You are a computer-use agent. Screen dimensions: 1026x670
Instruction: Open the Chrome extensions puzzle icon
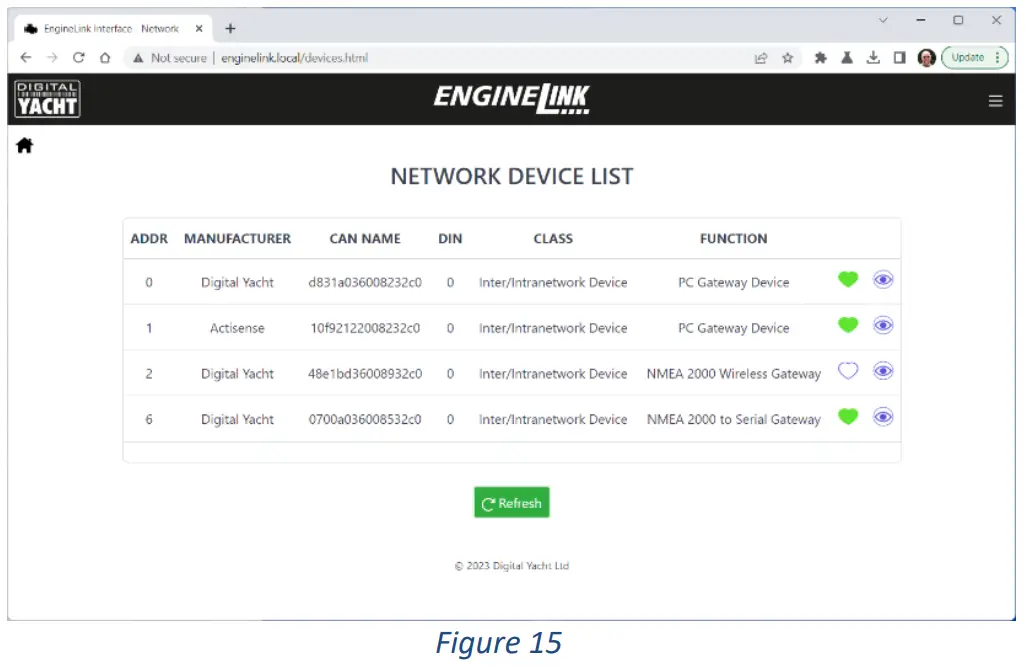820,57
